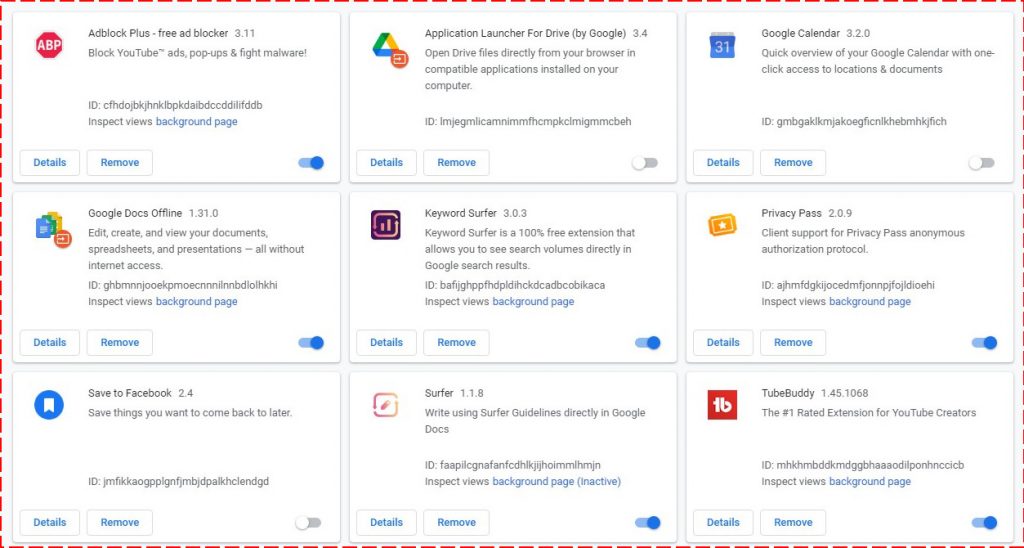Click the Keyword Surfer ID text
The height and width of the screenshot is (548, 1024).
point(515,285)
